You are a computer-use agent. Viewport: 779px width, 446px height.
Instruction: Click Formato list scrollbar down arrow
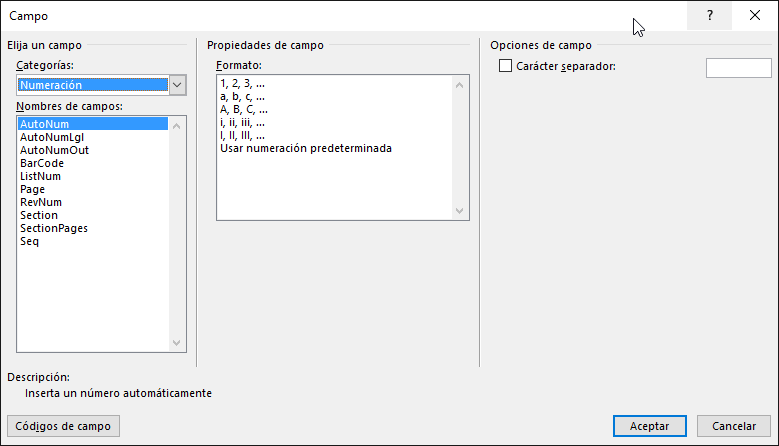[x=461, y=211]
